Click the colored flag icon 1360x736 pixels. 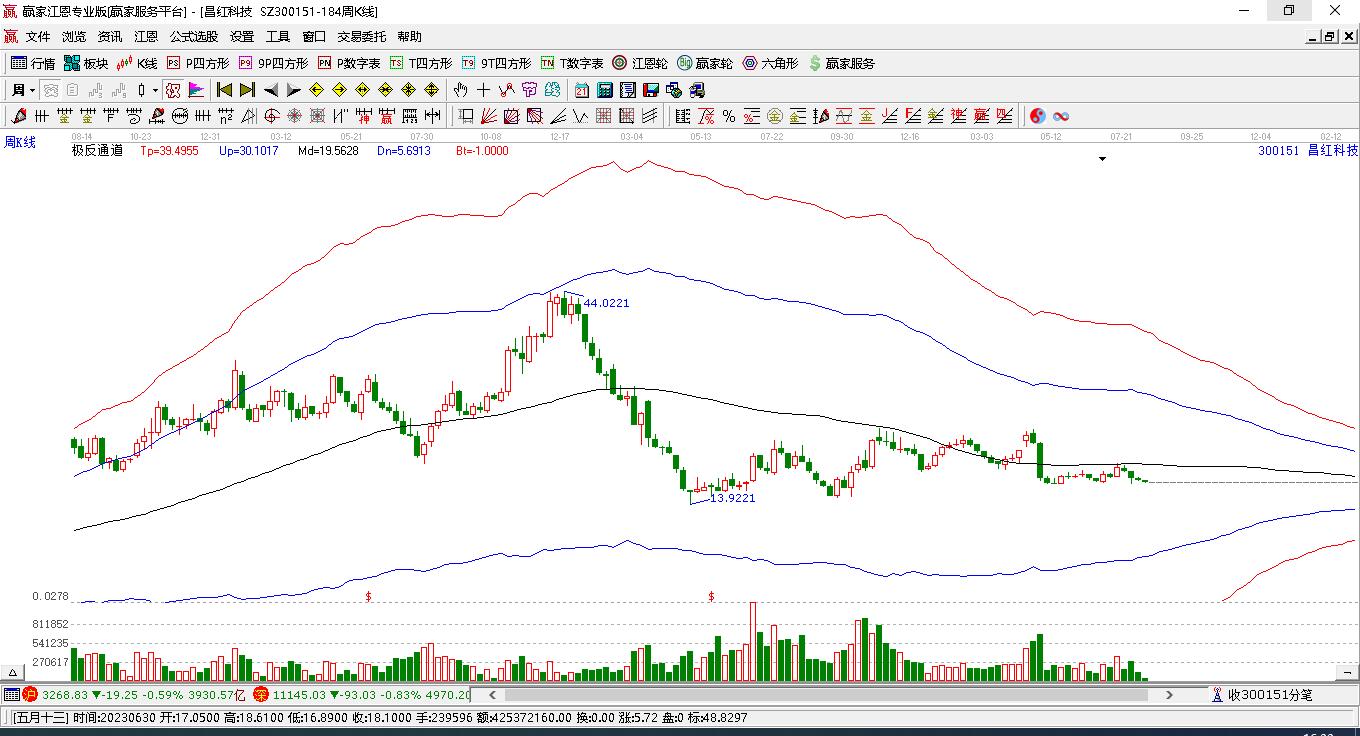click(196, 90)
